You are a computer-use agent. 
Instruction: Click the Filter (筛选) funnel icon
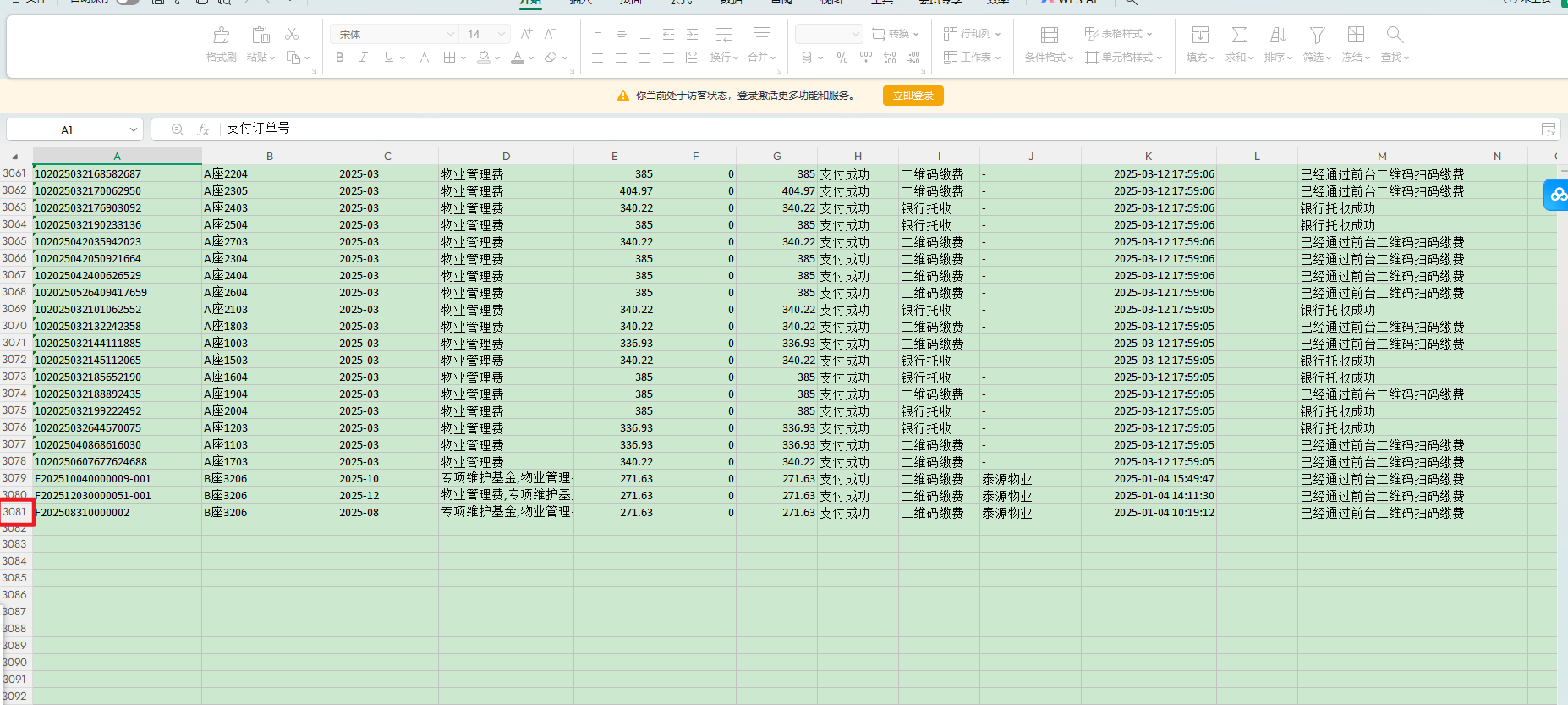tap(1317, 35)
